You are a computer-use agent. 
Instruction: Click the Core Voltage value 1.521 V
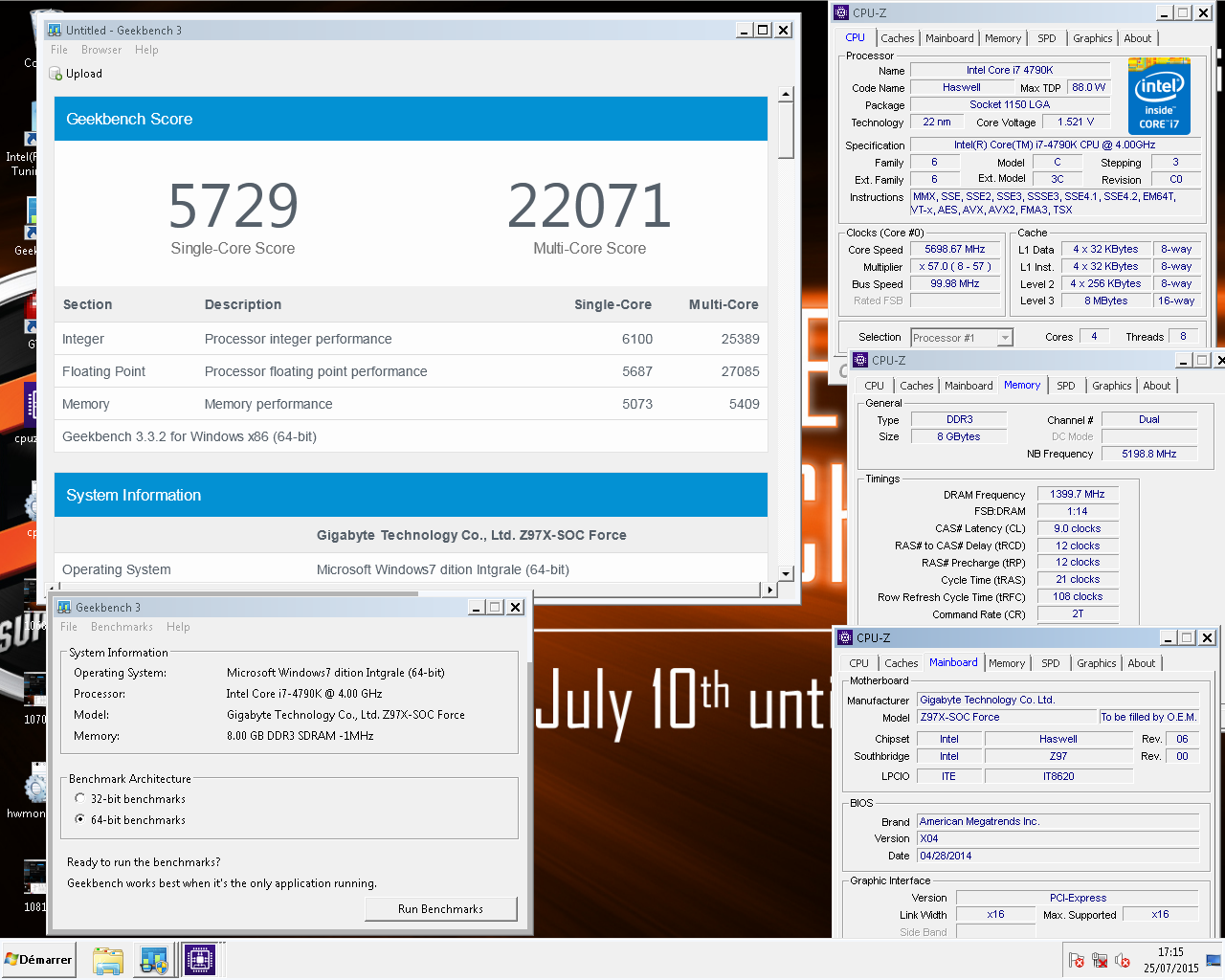click(1076, 122)
